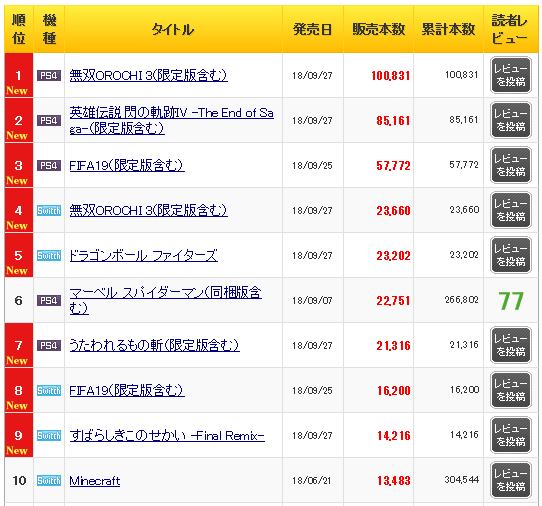Click the 読者レビュー column header
The width and height of the screenshot is (542, 506).
[x=511, y=29]
